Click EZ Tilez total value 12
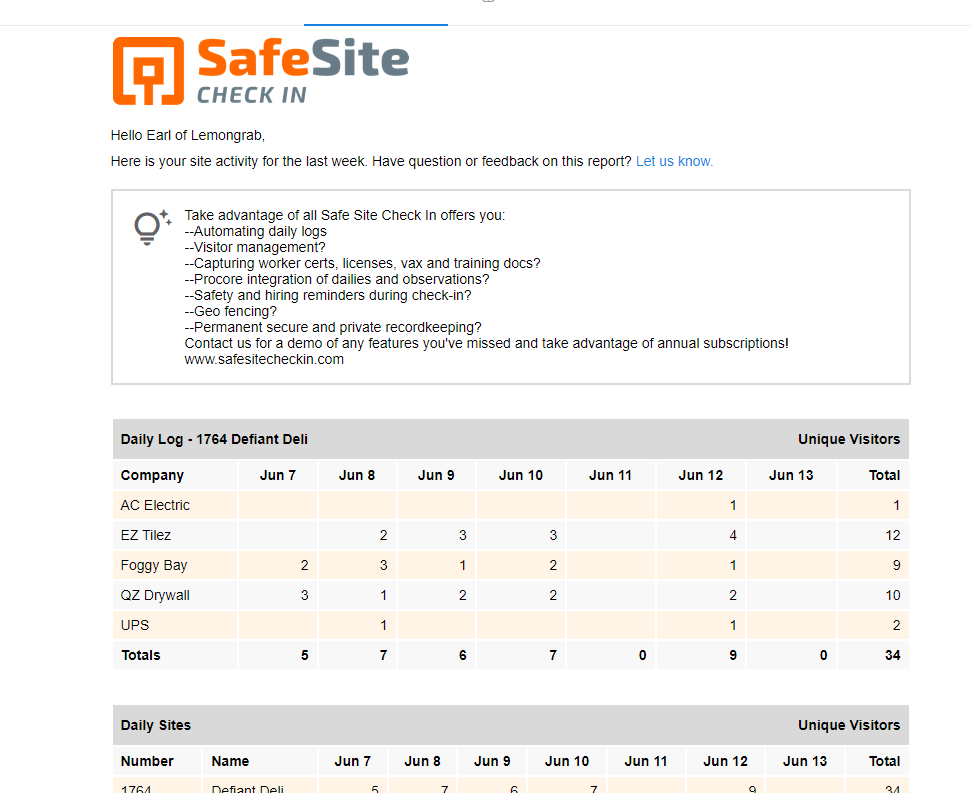Screen dimensions: 971x793 point(892,535)
